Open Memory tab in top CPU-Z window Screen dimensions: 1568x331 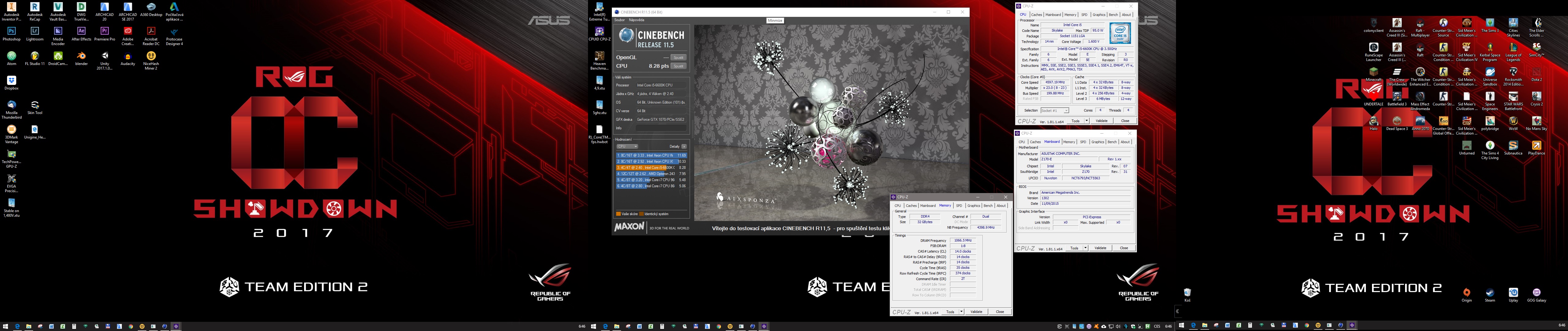click(x=1070, y=15)
